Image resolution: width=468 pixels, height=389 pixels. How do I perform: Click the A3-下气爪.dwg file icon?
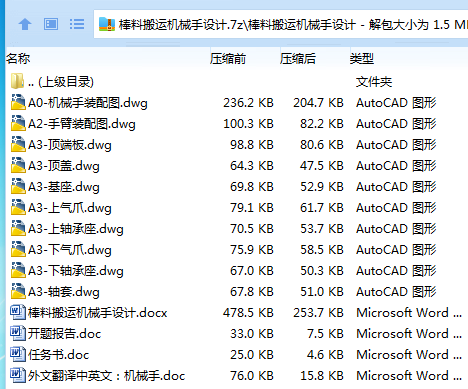coord(18,249)
